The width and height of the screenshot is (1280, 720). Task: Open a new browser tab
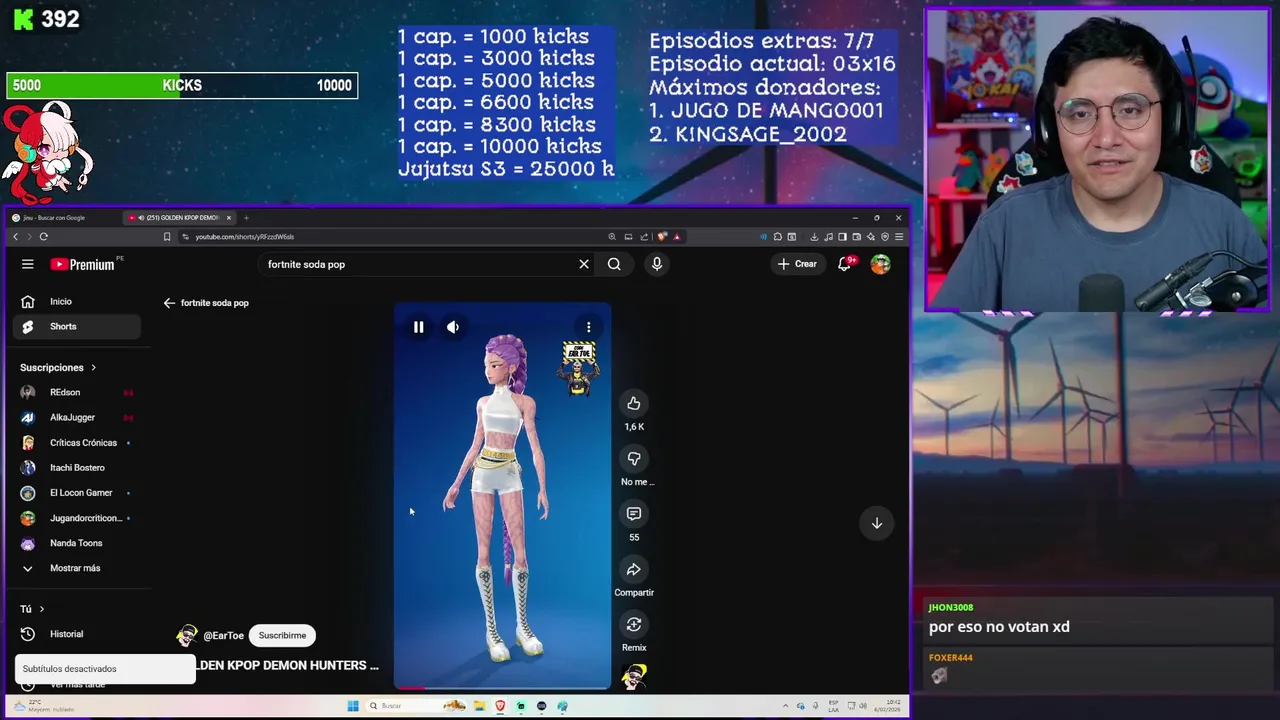coord(246,217)
